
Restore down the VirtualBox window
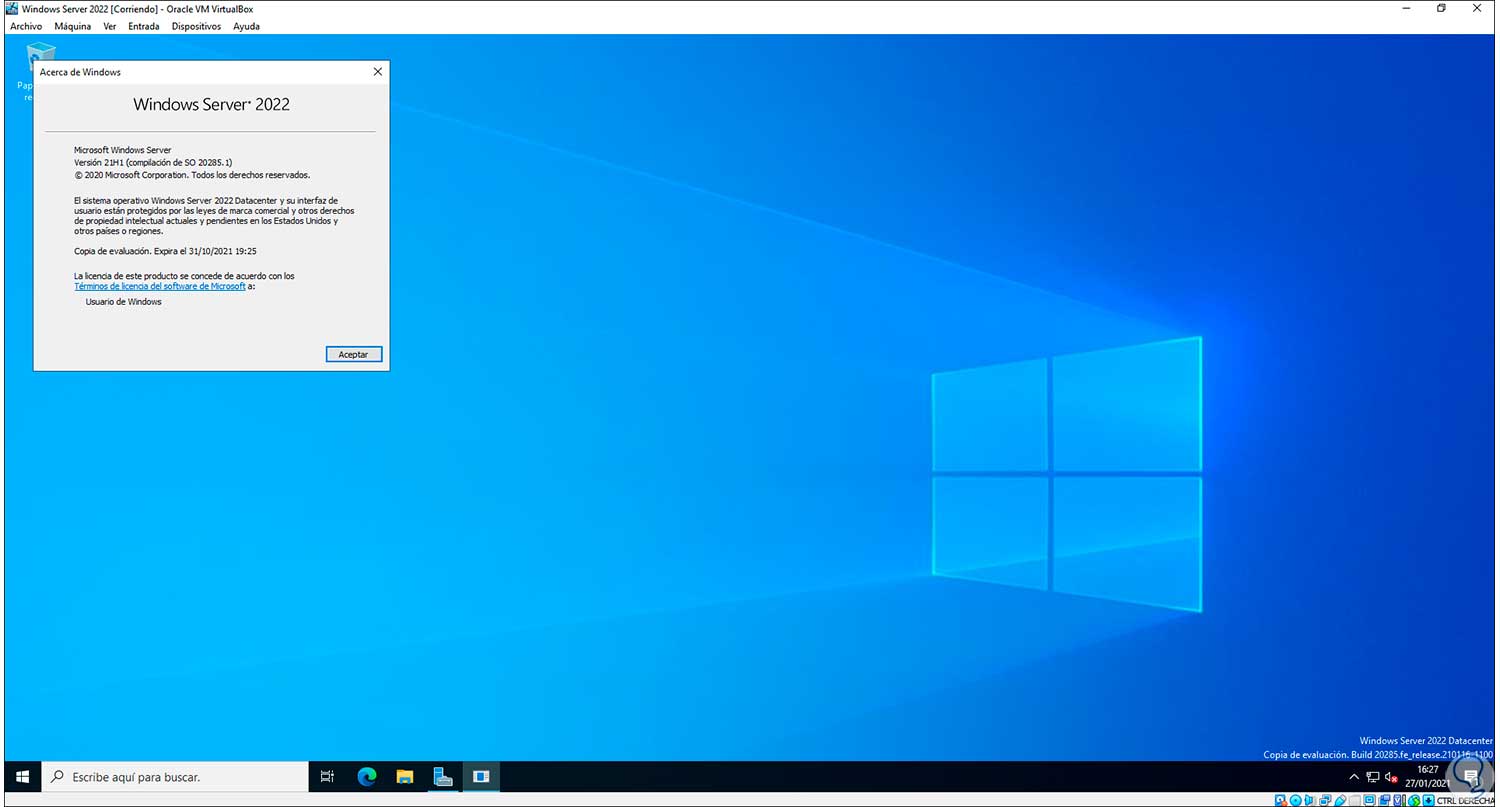coord(1441,8)
